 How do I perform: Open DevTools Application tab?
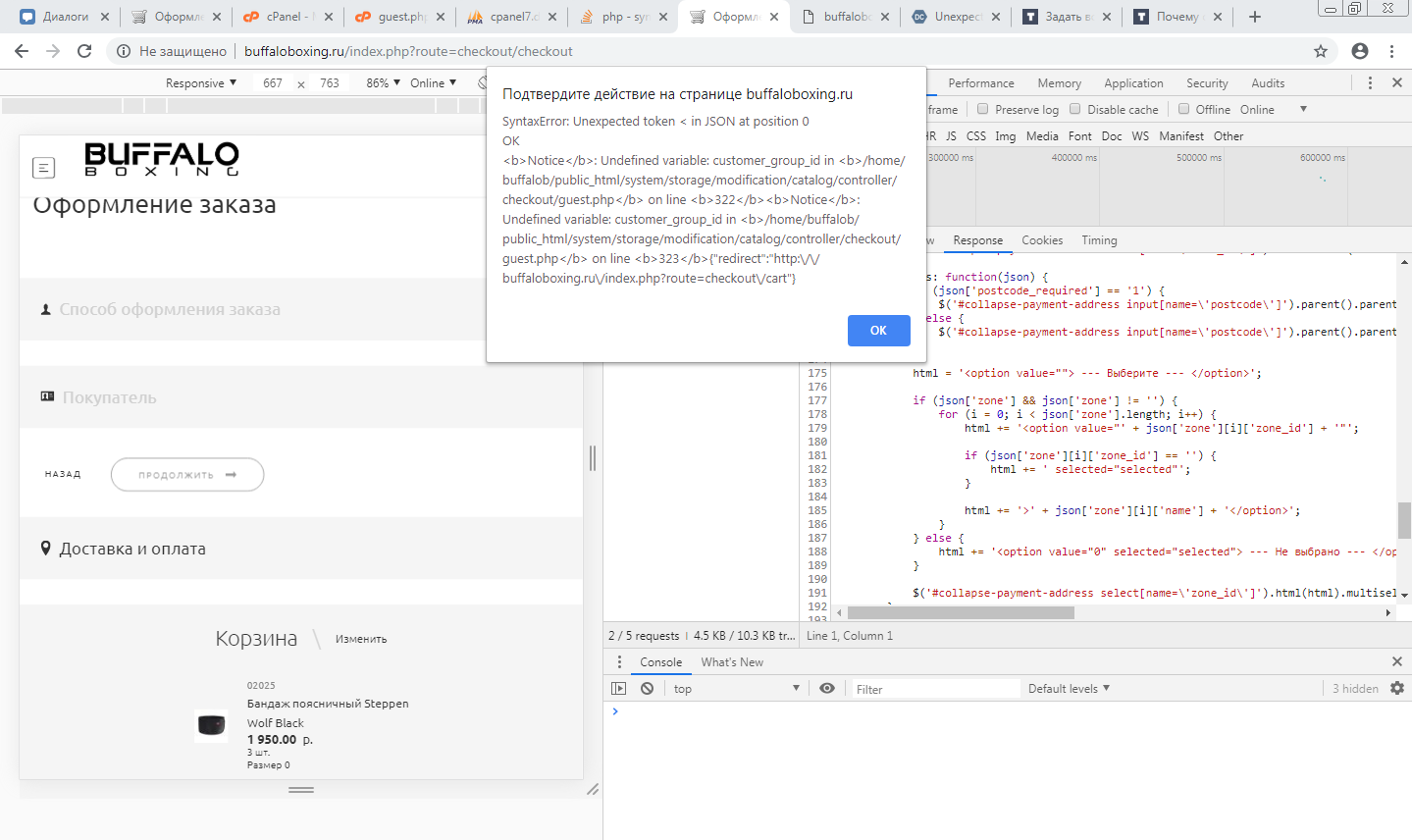[x=1133, y=83]
